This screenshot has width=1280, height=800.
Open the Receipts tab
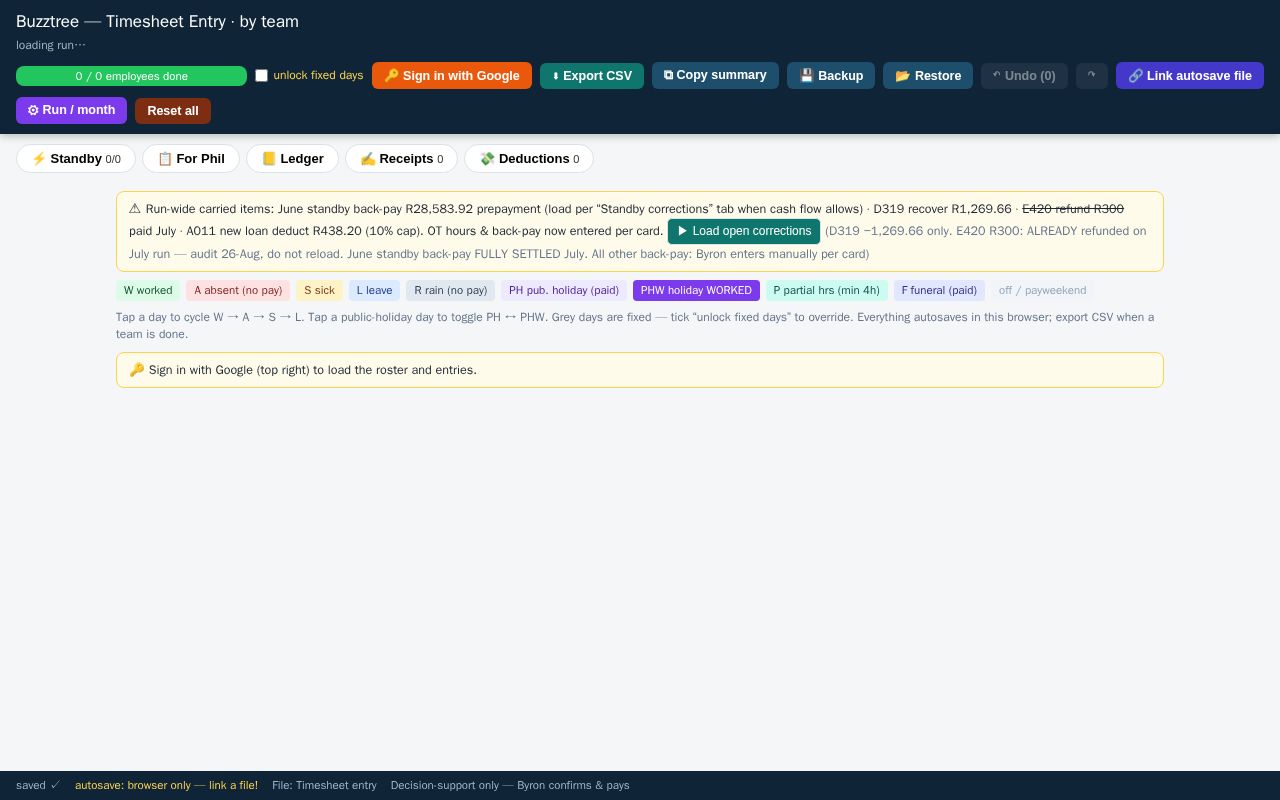point(401,159)
